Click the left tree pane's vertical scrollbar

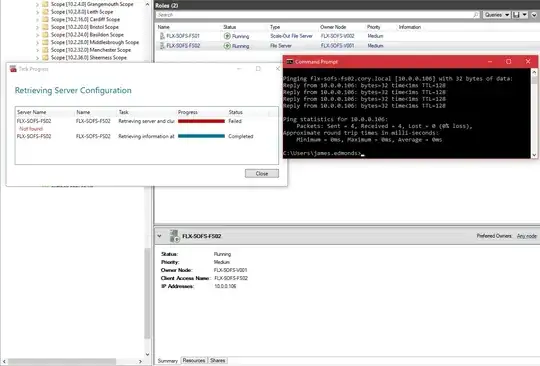click(x=147, y=293)
